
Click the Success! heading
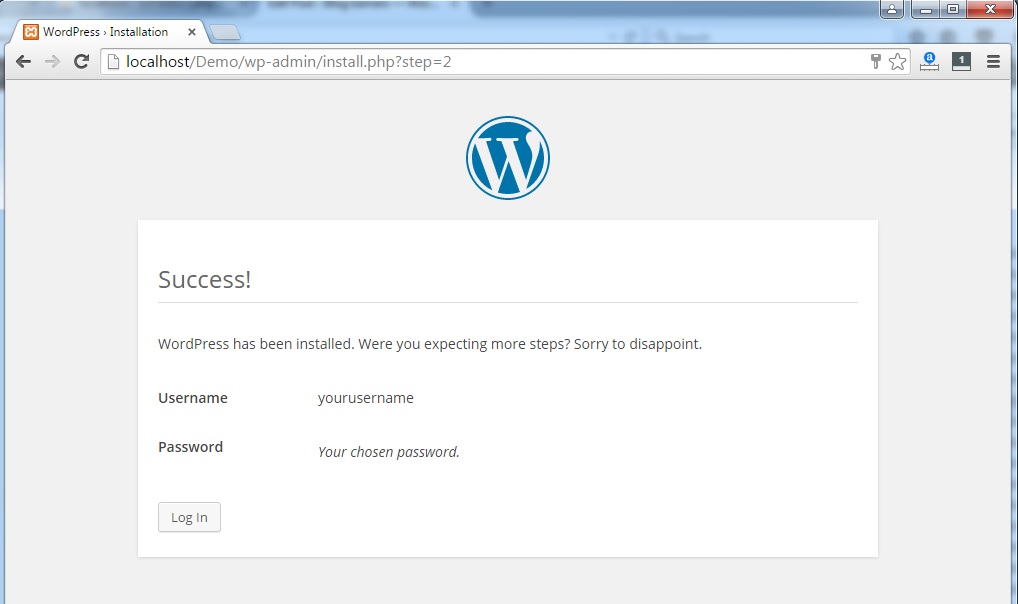(205, 279)
